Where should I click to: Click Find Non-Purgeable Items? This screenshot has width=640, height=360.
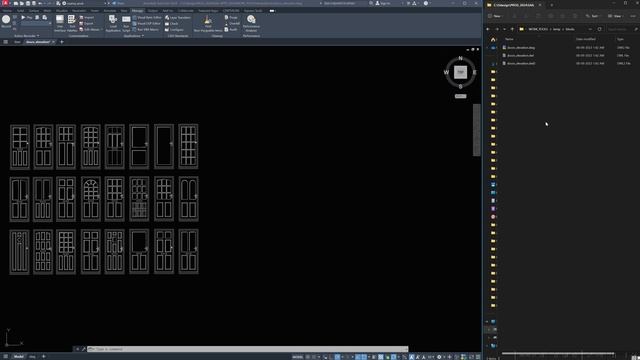pos(208,24)
